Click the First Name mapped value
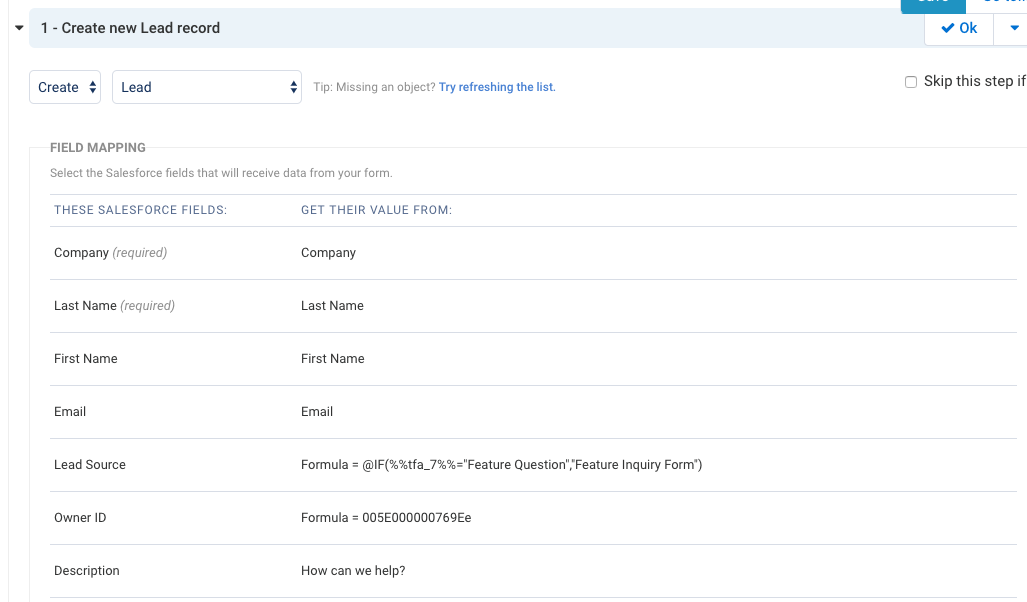Viewport: 1027px width, 602px height. 333,359
